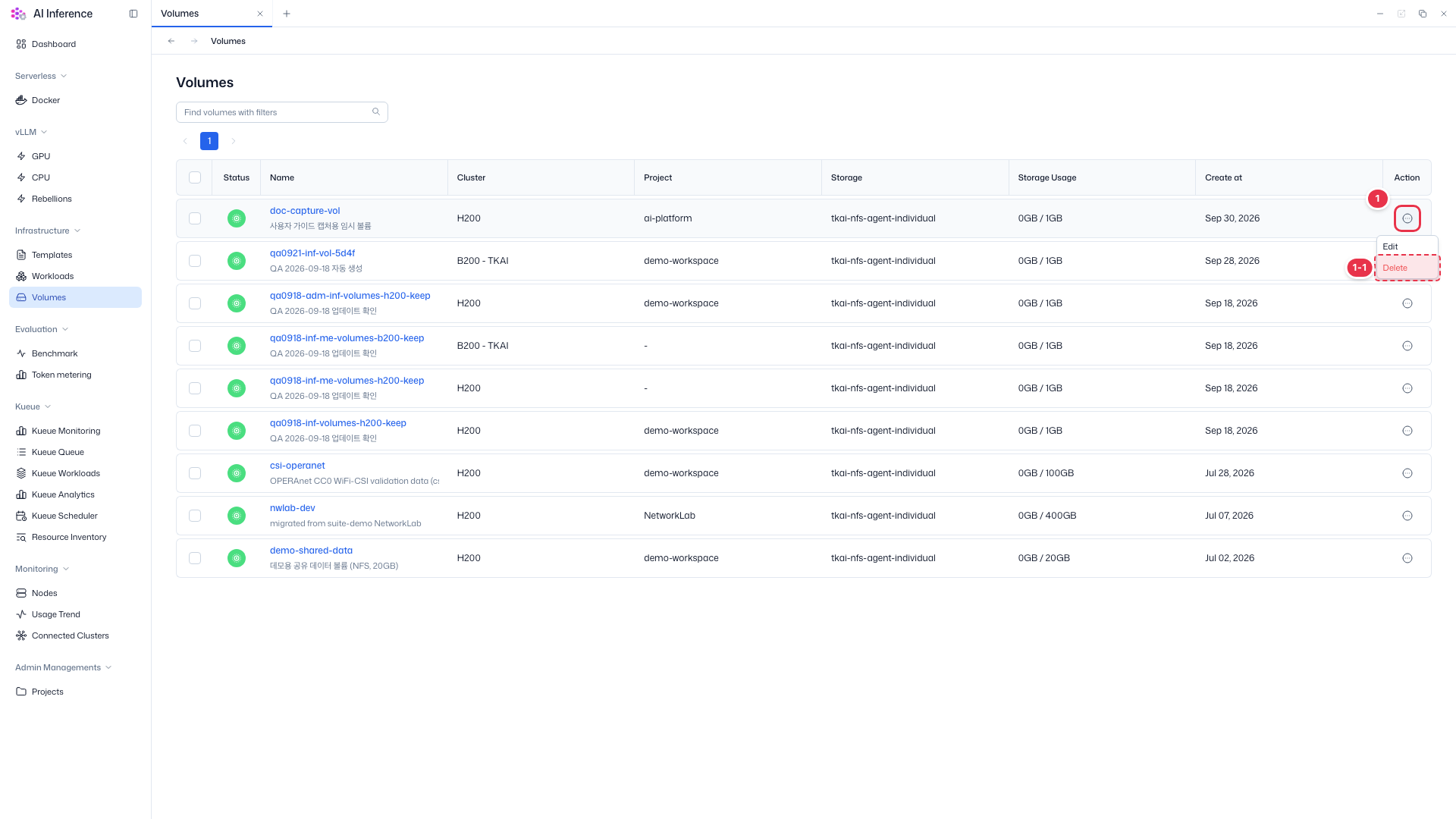Click the search magnifier in volumes filter
Image resolution: width=1456 pixels, height=819 pixels.
[376, 112]
